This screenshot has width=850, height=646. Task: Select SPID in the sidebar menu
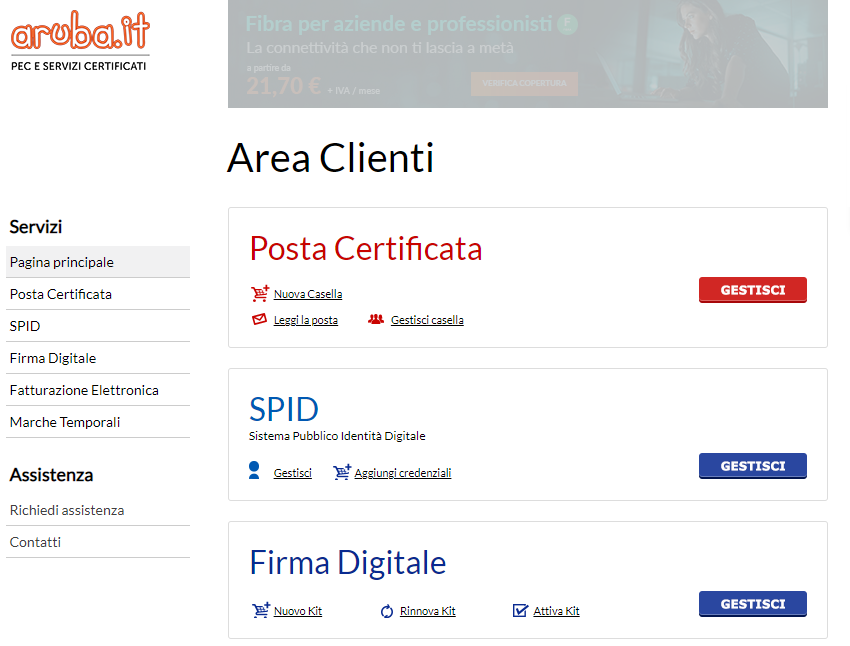98,326
